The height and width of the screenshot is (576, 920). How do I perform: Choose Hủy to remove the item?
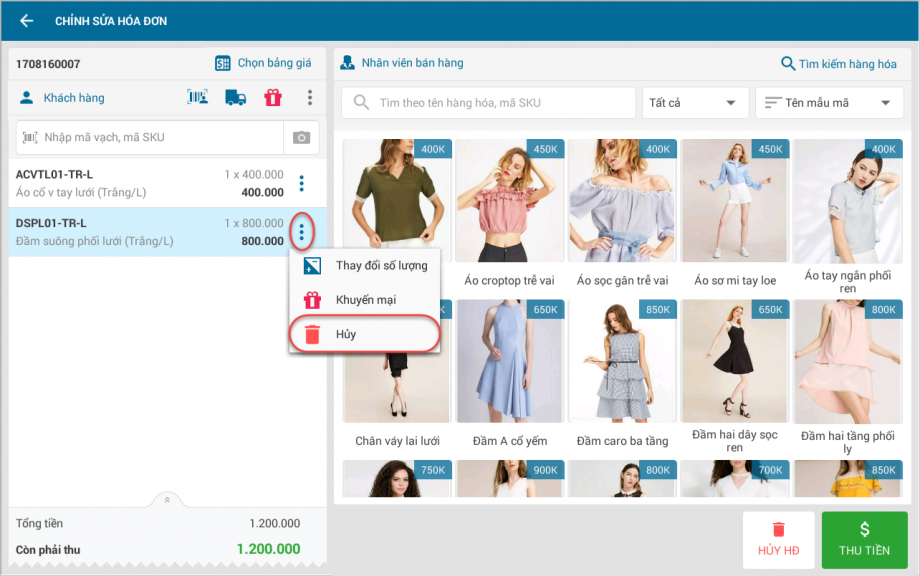coord(365,334)
